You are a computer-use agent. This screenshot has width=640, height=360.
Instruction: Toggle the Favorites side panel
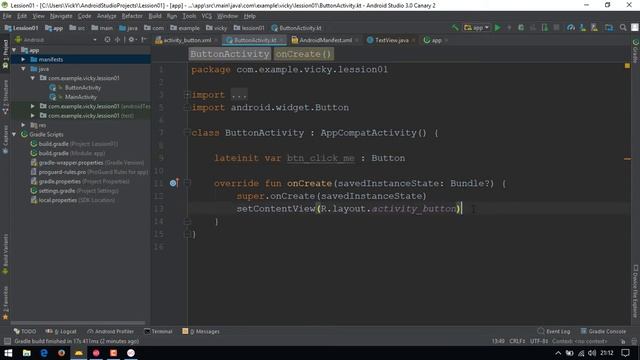click(x=5, y=303)
